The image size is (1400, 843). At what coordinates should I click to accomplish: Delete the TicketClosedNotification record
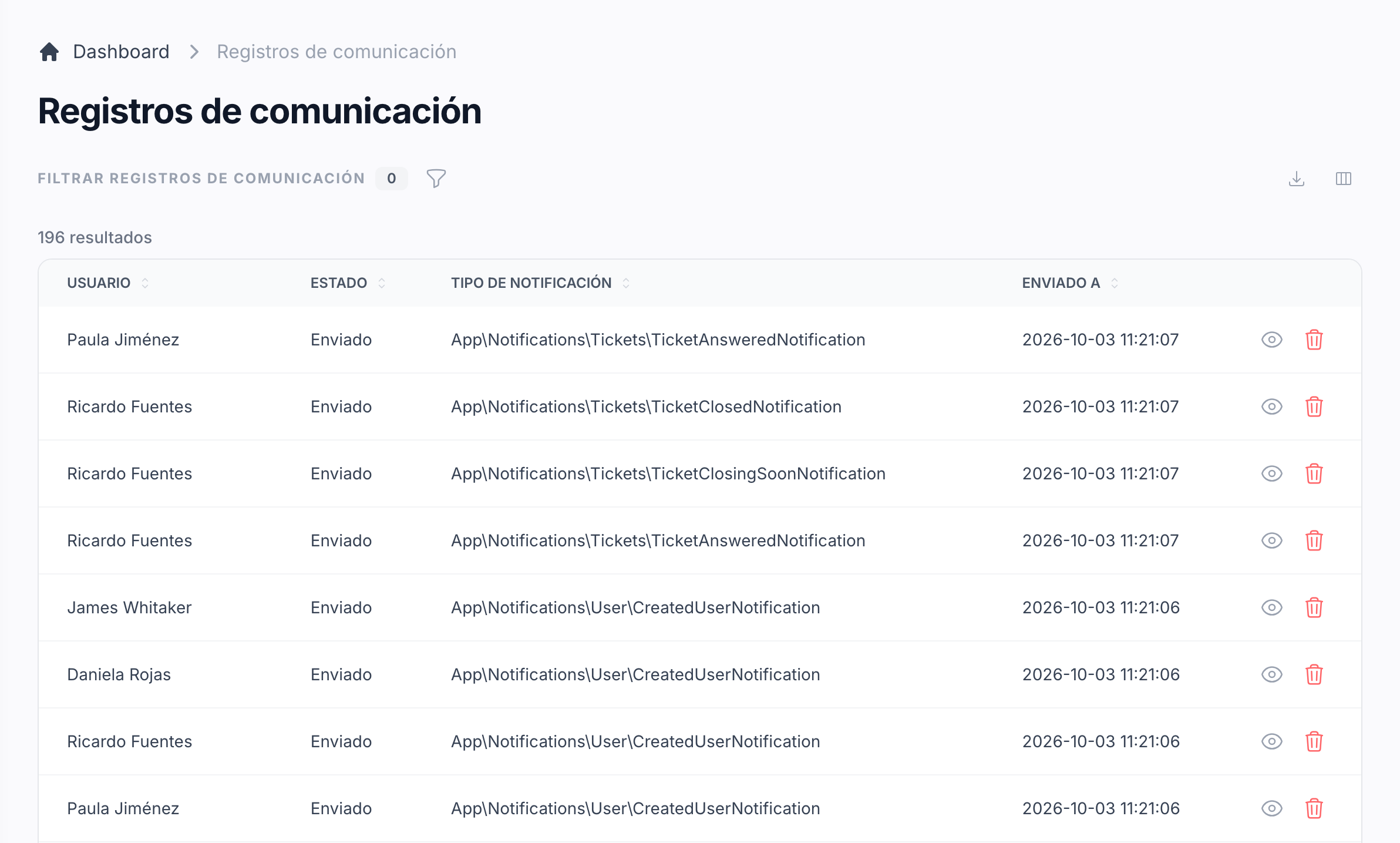click(1314, 407)
